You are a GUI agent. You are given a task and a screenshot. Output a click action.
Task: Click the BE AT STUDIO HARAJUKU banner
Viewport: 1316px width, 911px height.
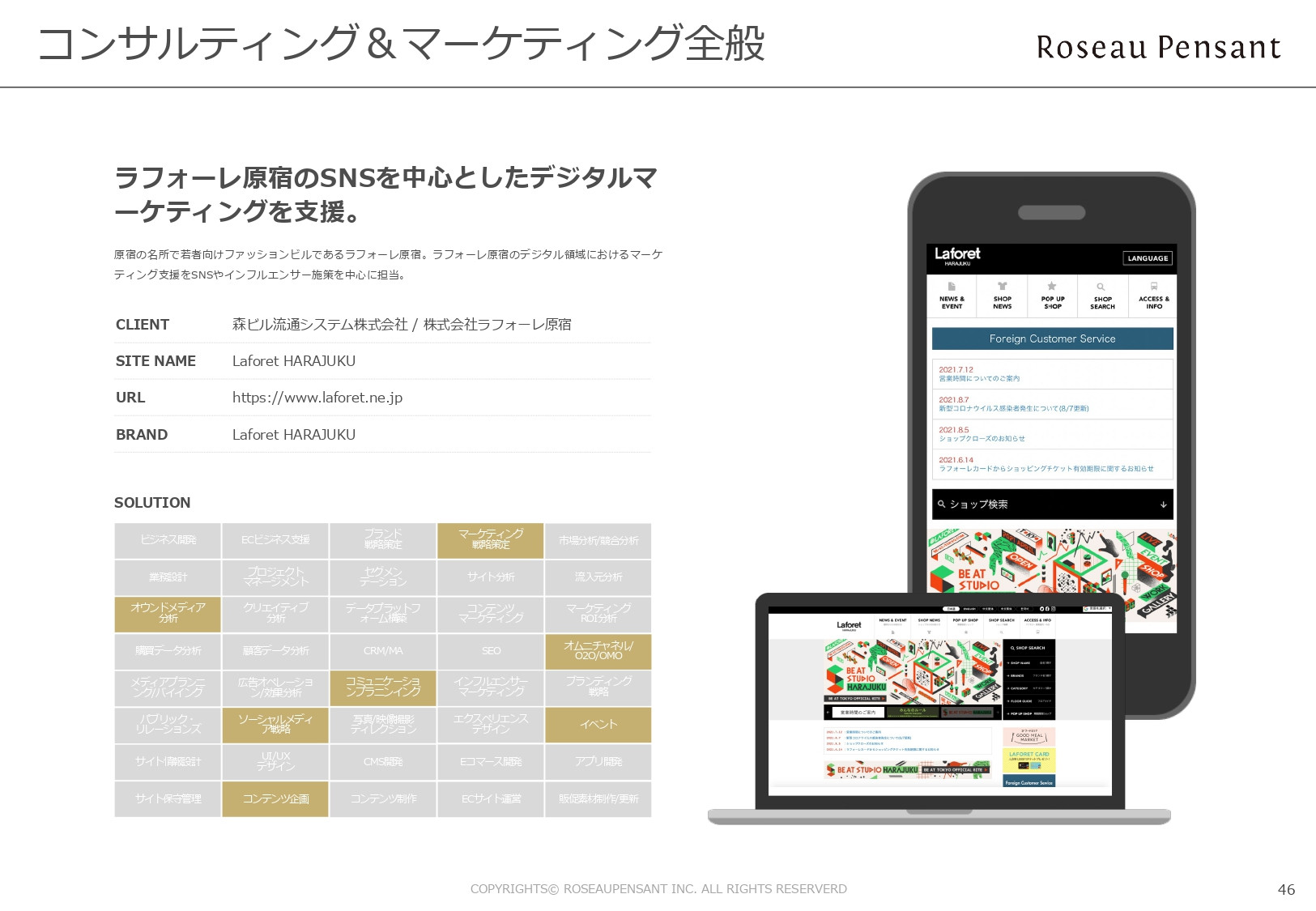tap(907, 769)
